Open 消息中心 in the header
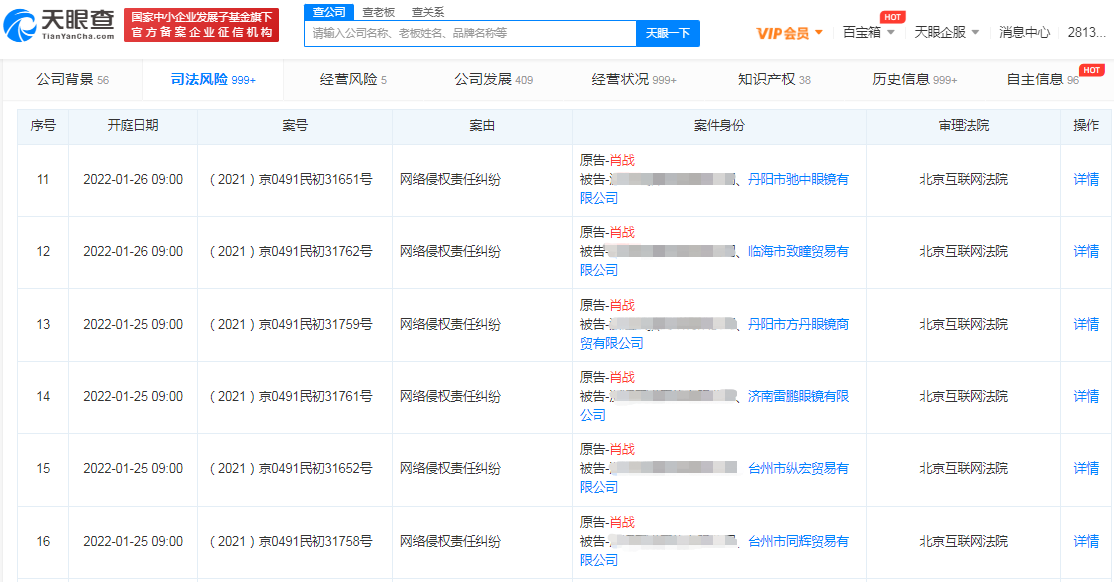 (1024, 32)
